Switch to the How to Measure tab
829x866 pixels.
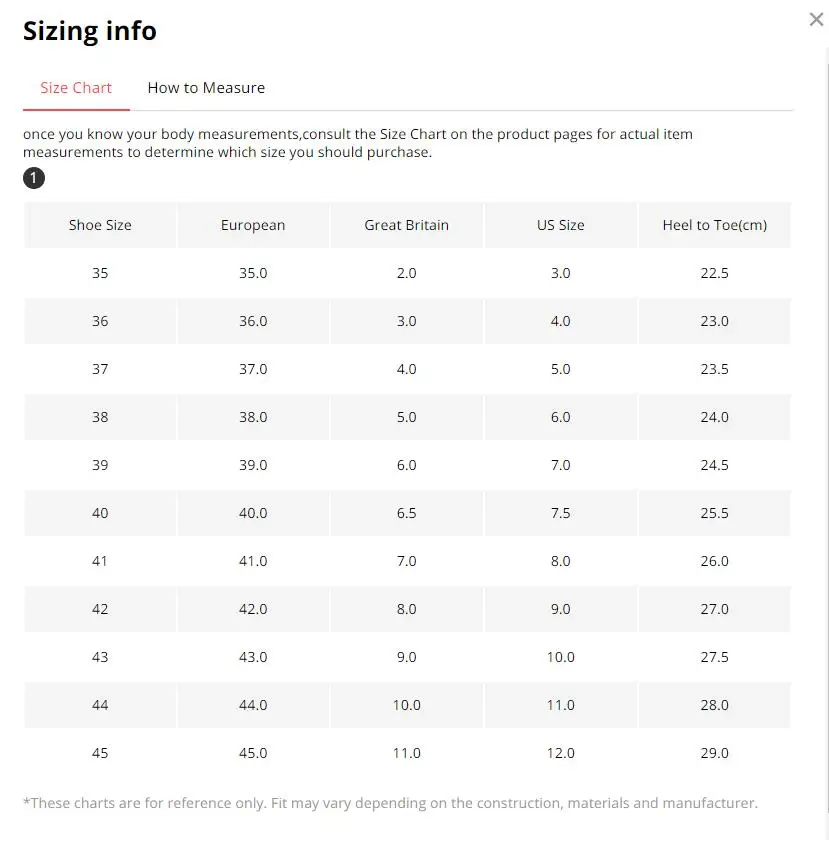pyautogui.click(x=206, y=88)
